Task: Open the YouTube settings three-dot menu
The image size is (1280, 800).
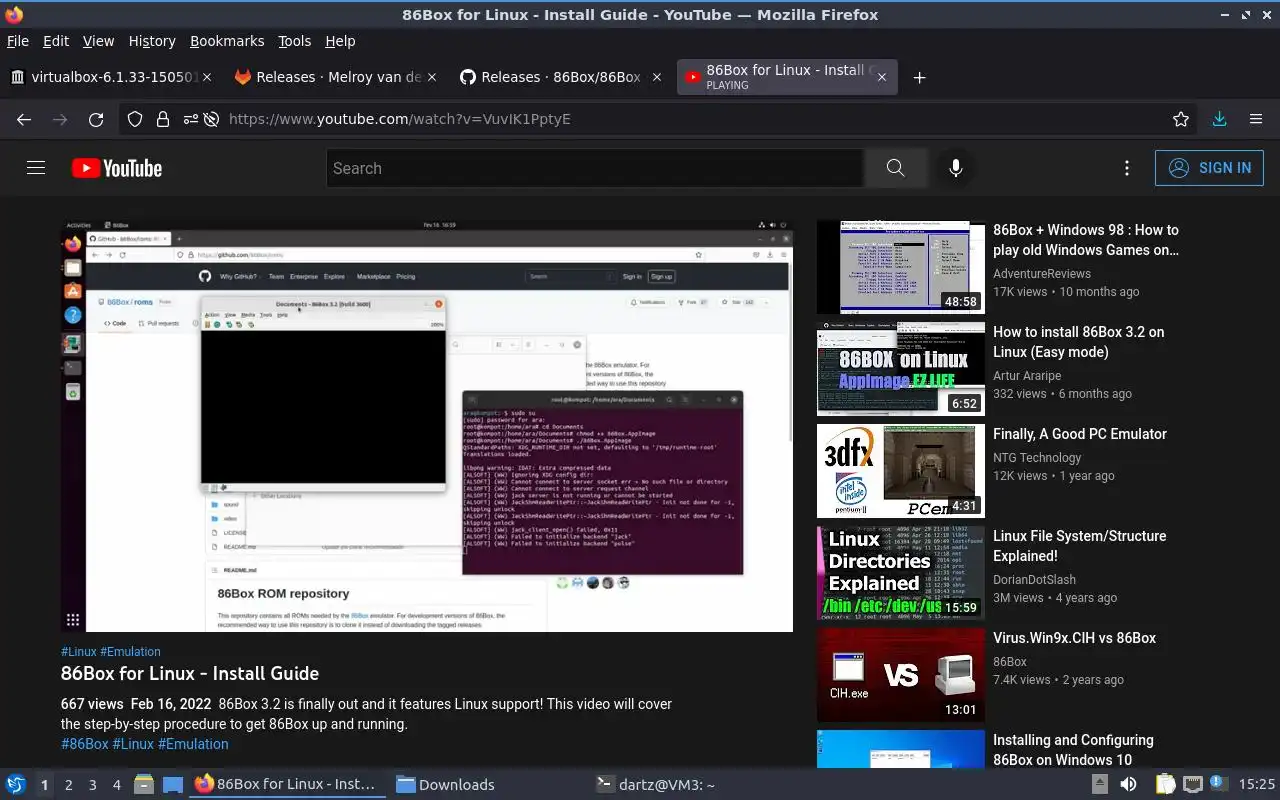Action: point(1127,168)
